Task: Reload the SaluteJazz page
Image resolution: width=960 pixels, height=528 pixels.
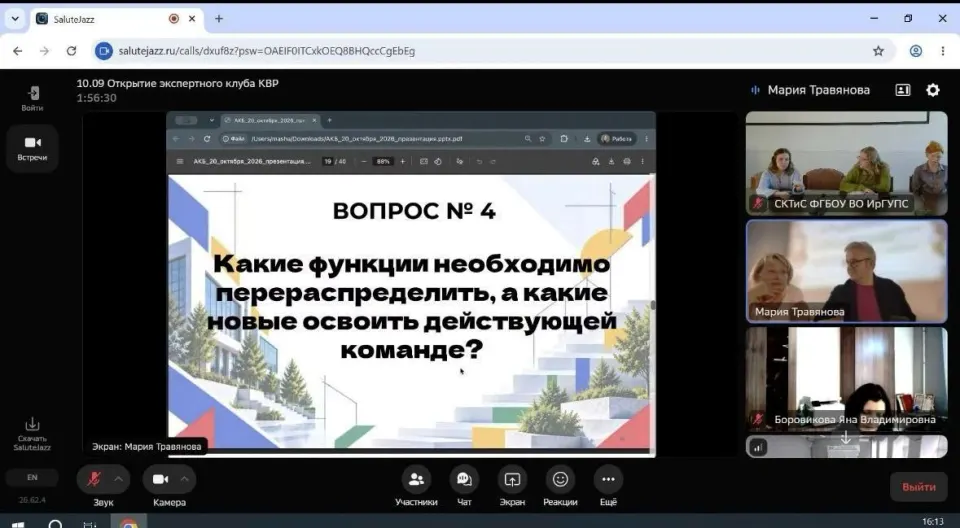Action: (71, 51)
